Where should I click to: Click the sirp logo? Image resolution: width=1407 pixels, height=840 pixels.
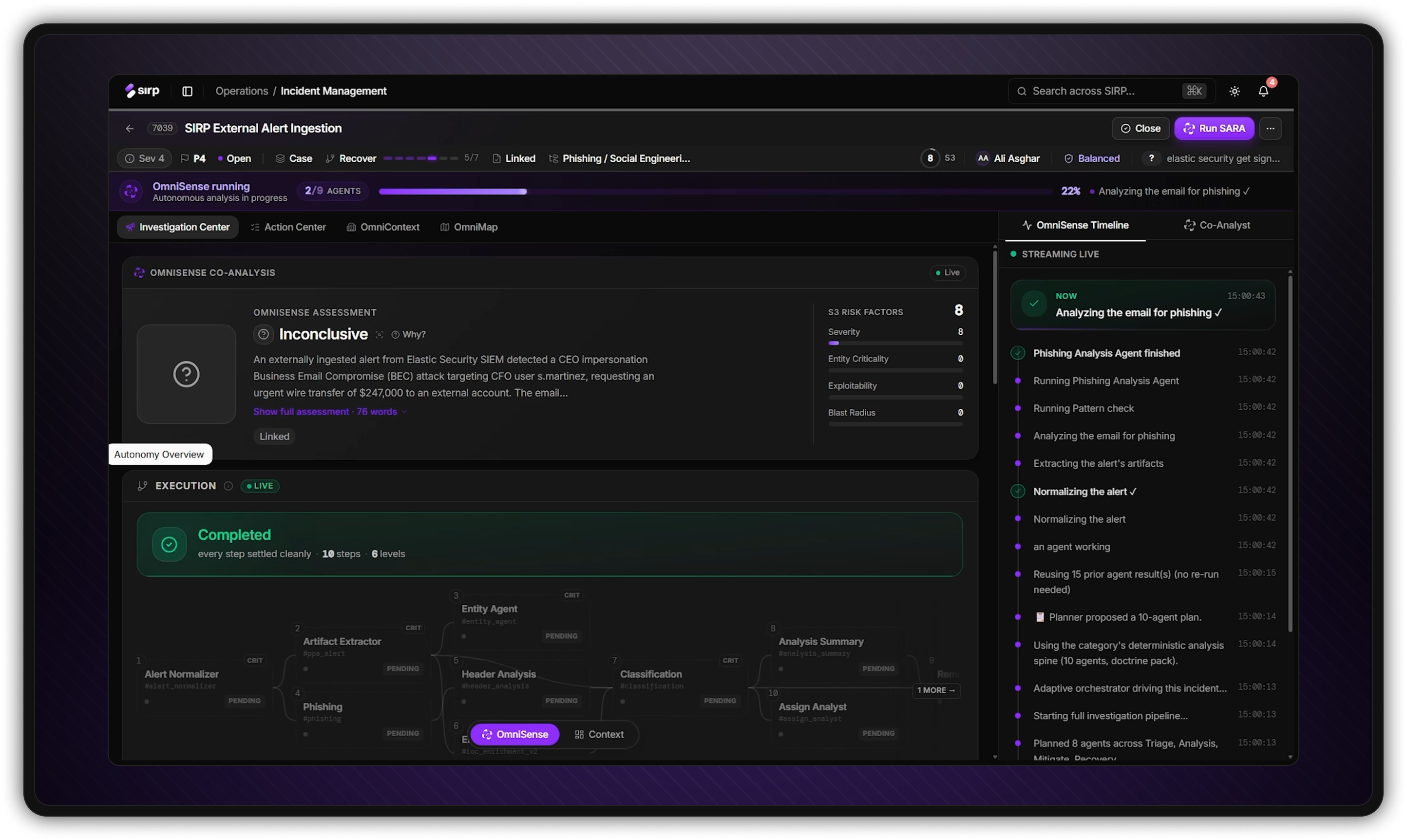pos(142,91)
